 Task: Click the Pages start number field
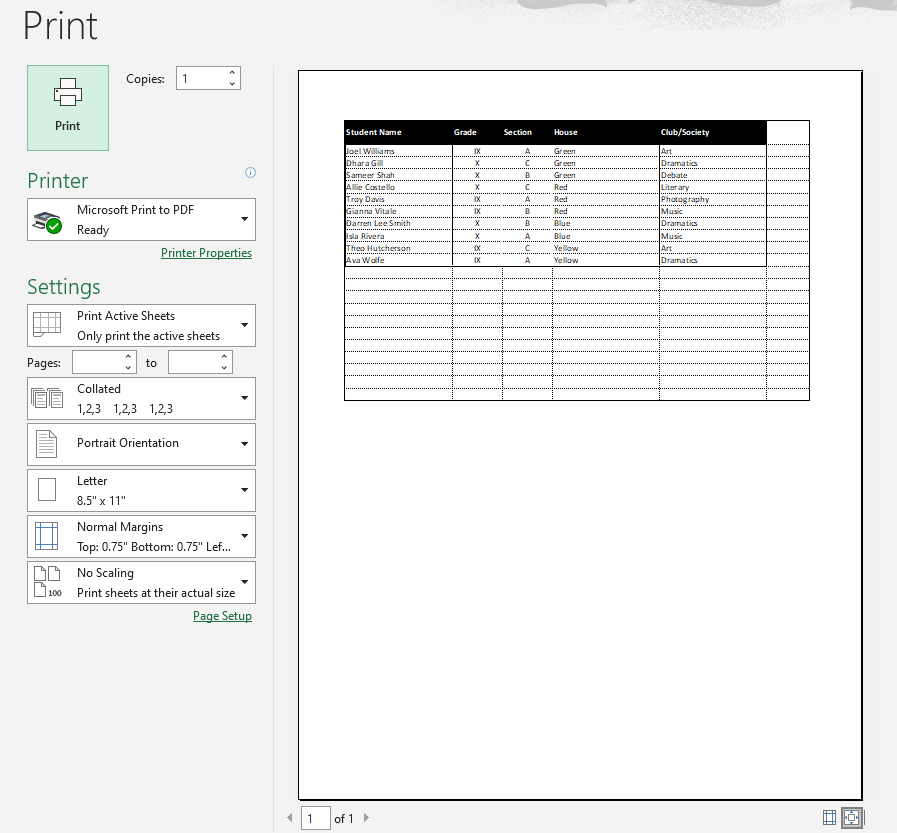point(97,362)
